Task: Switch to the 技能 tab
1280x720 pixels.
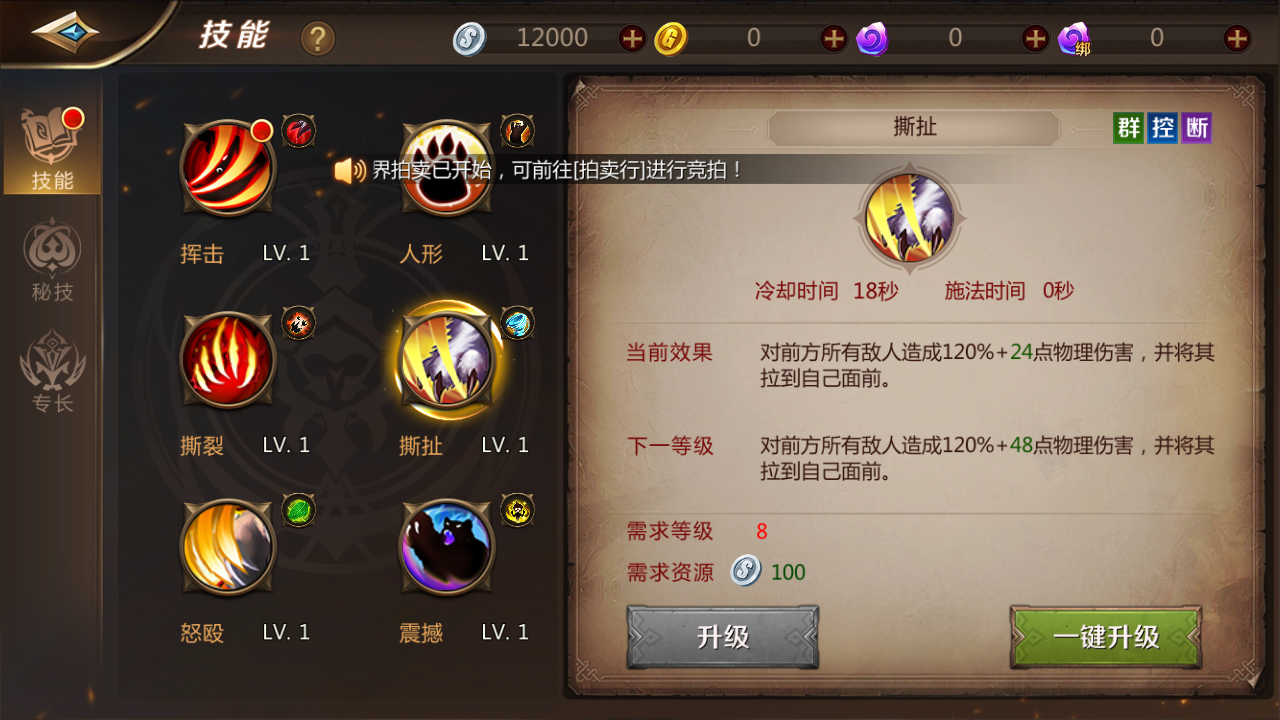Action: (52, 149)
